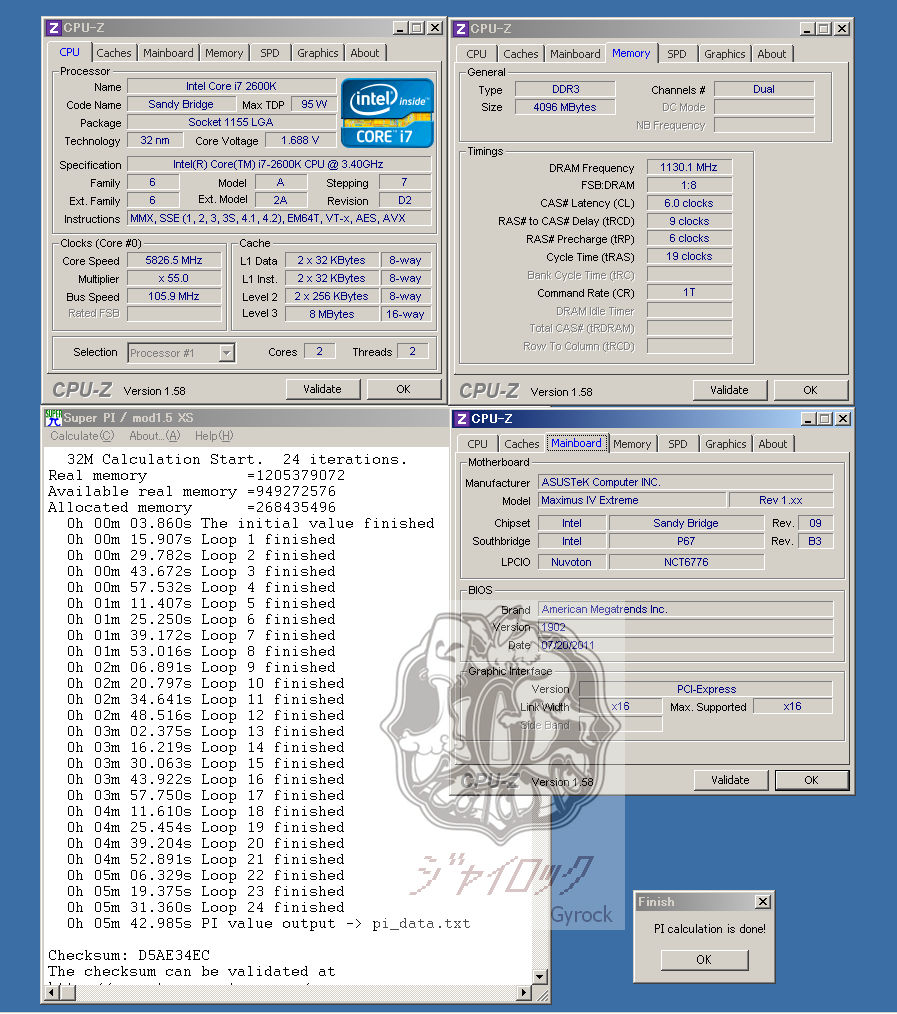Click the CAS# Latency 6.0 clocks field
Viewport: 897px width, 1014px height.
(689, 204)
